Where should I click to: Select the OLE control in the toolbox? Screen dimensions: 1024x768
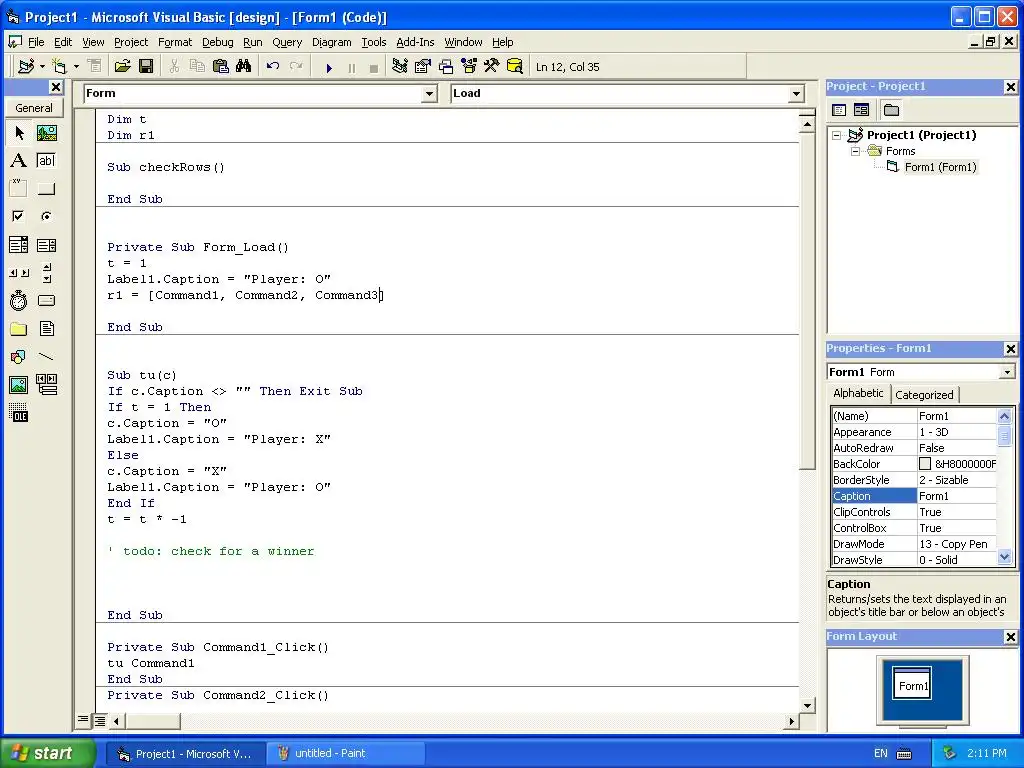click(19, 413)
